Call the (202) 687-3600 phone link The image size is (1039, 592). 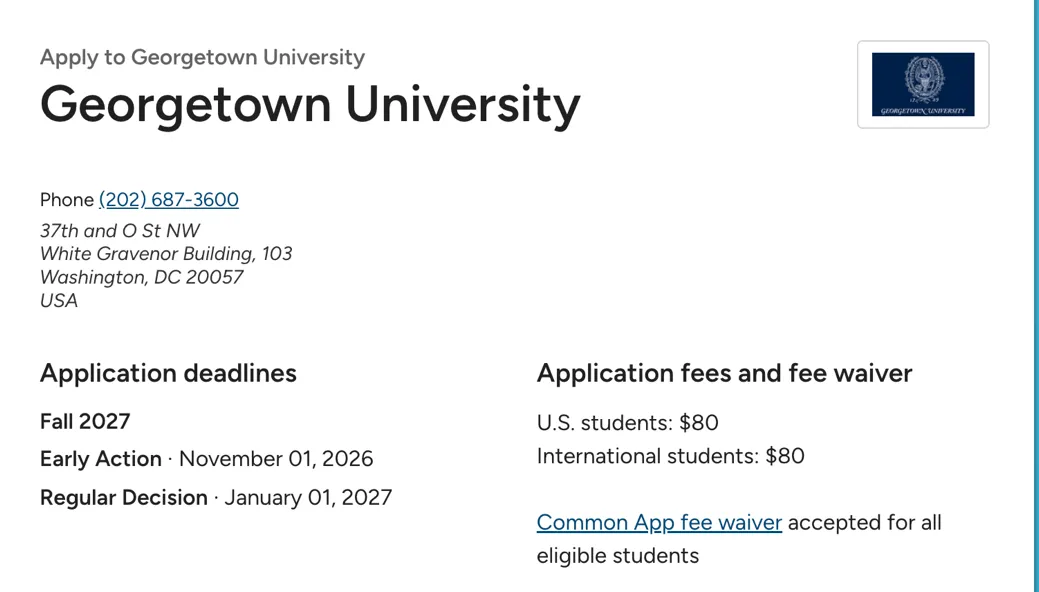(169, 200)
